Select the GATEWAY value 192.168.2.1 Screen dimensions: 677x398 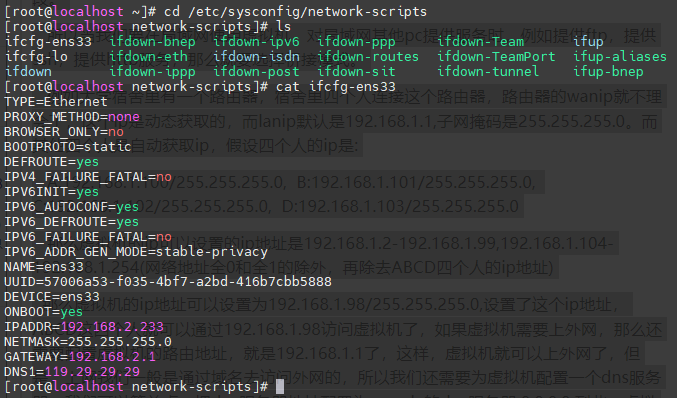point(112,357)
